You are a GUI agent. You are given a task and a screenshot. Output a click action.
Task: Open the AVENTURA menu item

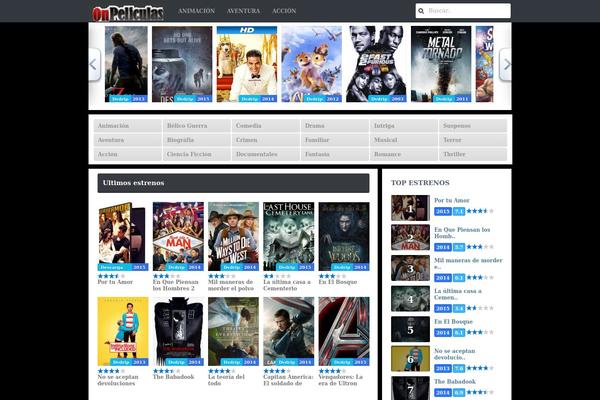(x=243, y=11)
